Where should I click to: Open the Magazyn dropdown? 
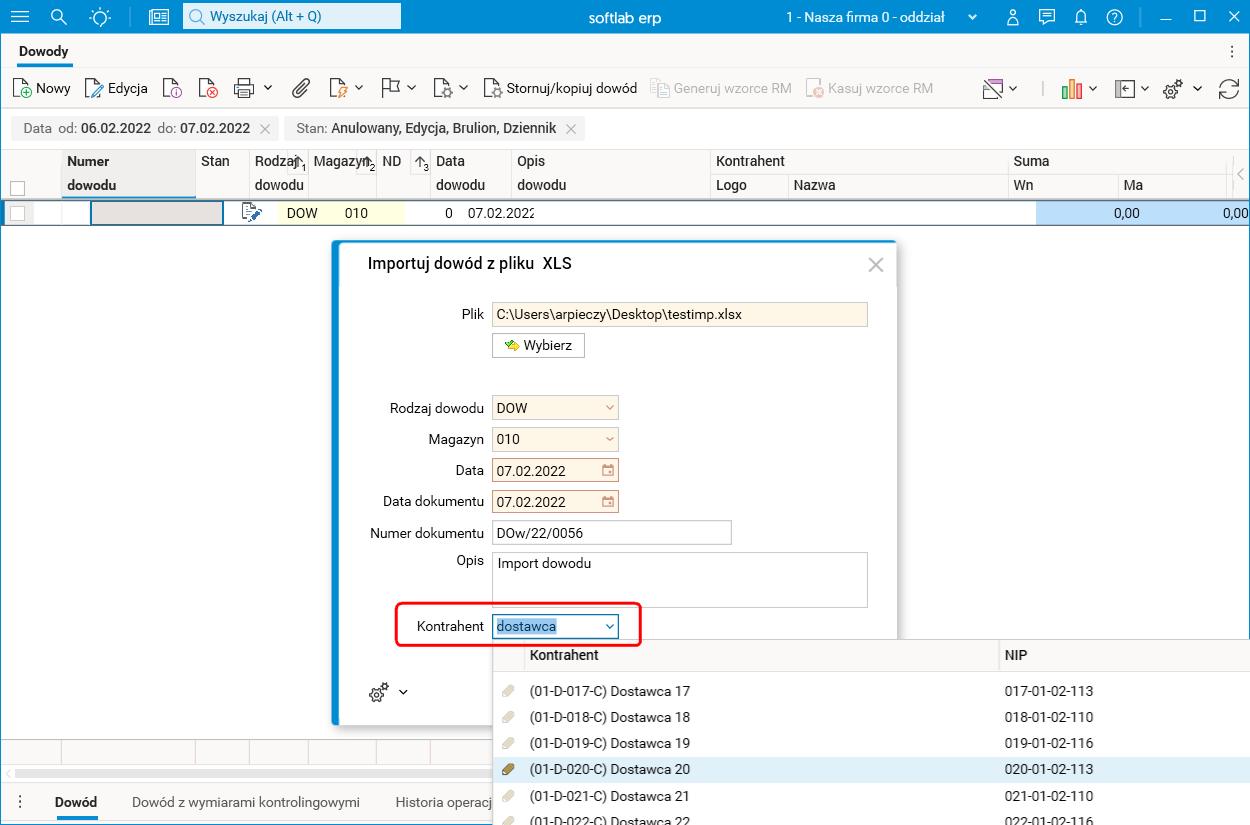coord(610,439)
